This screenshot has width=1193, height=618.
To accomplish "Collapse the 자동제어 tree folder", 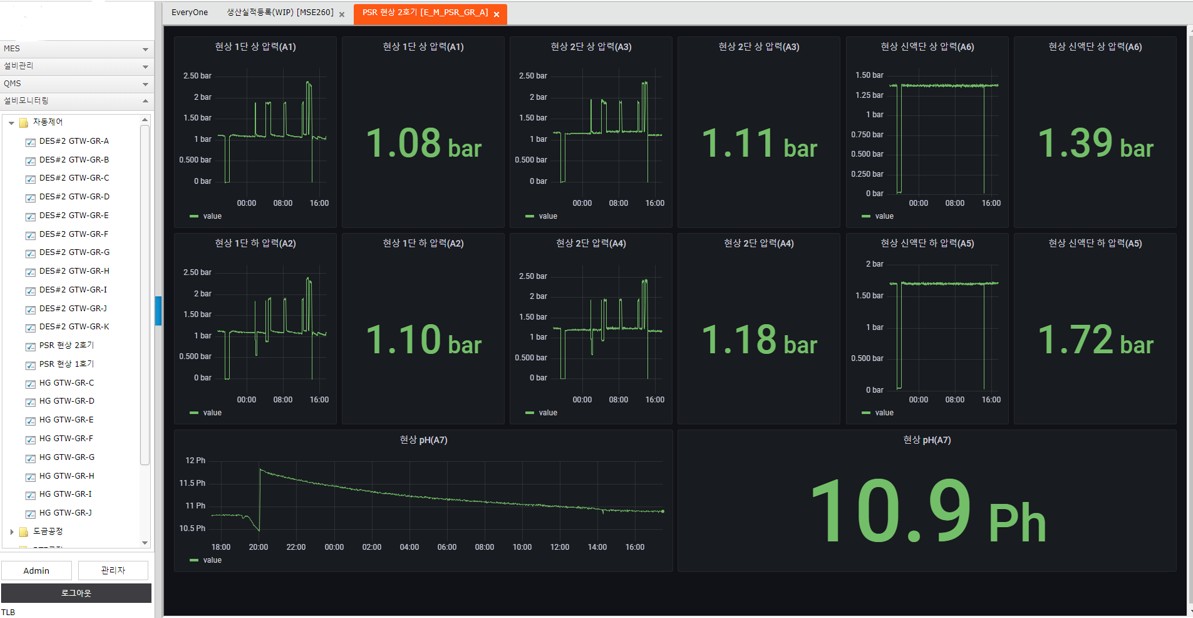I will coord(11,123).
